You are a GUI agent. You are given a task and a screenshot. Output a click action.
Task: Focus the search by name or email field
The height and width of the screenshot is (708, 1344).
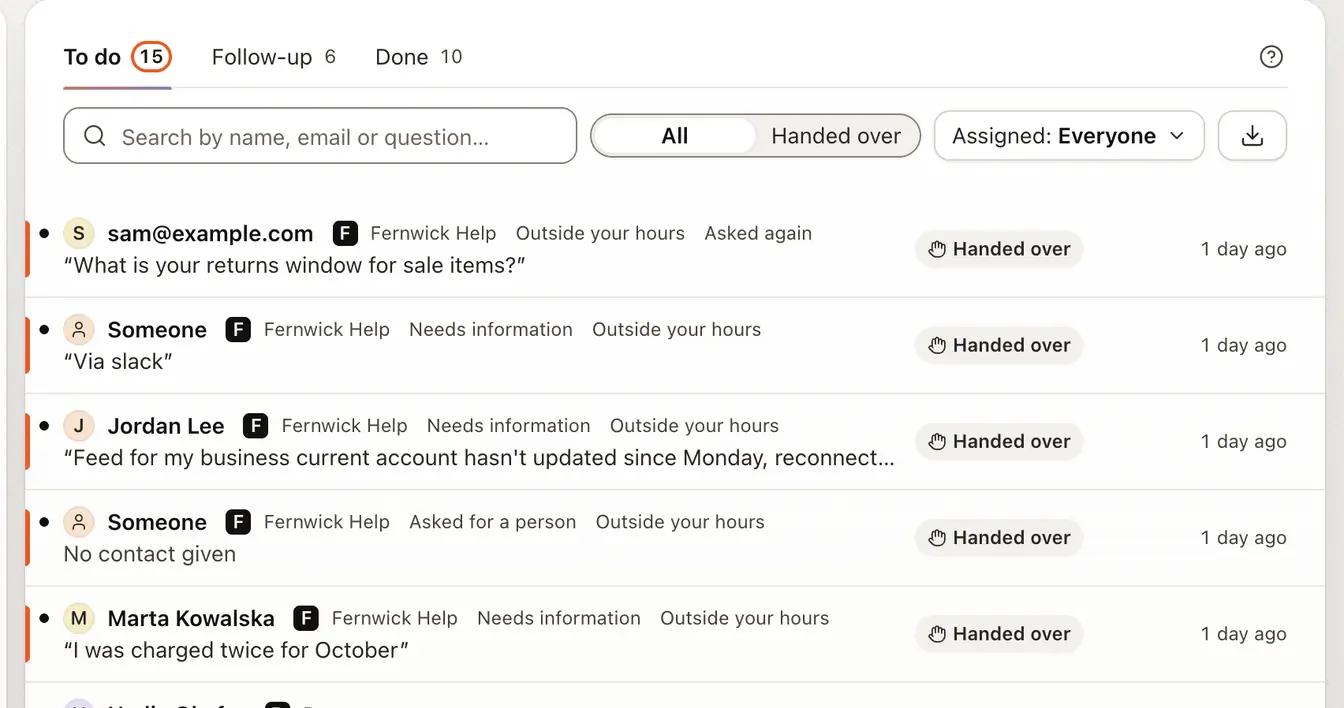(320, 136)
